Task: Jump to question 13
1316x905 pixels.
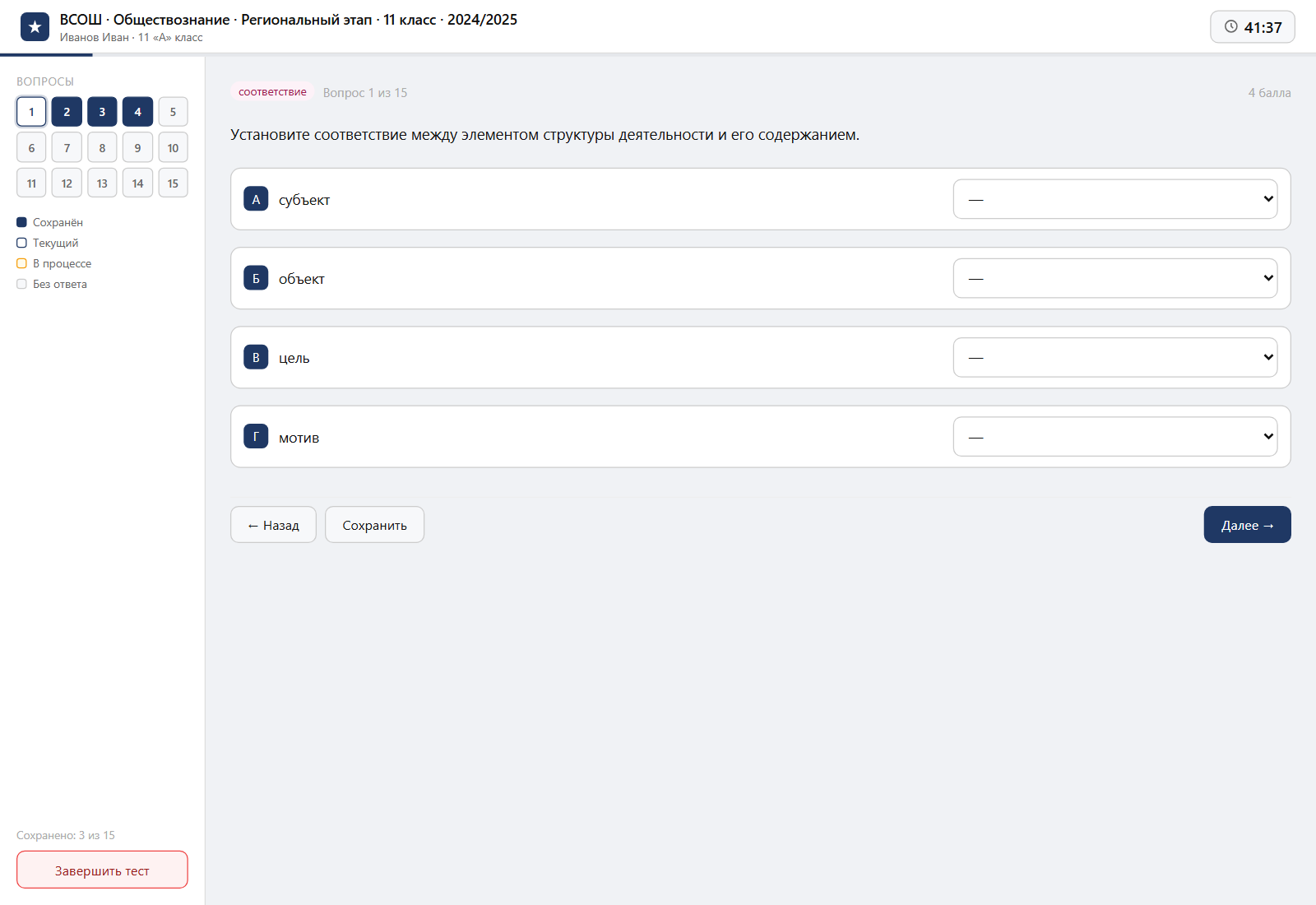Action: pos(102,183)
